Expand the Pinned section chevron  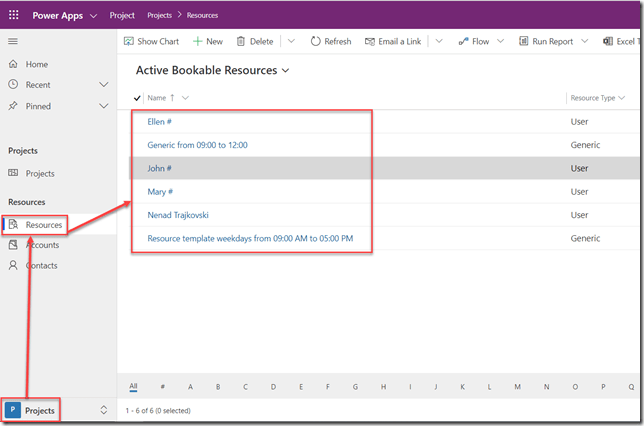click(x=103, y=106)
